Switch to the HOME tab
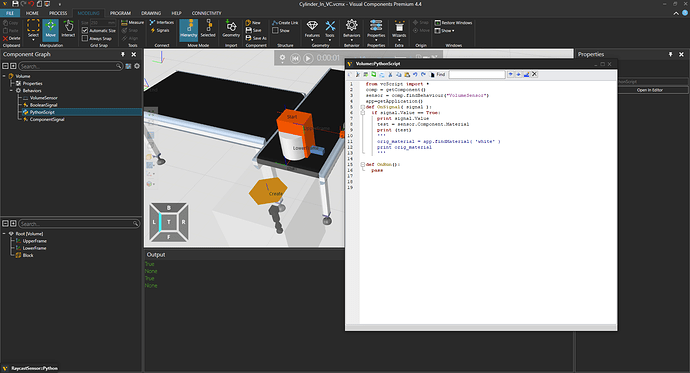The image size is (690, 373). [32, 13]
